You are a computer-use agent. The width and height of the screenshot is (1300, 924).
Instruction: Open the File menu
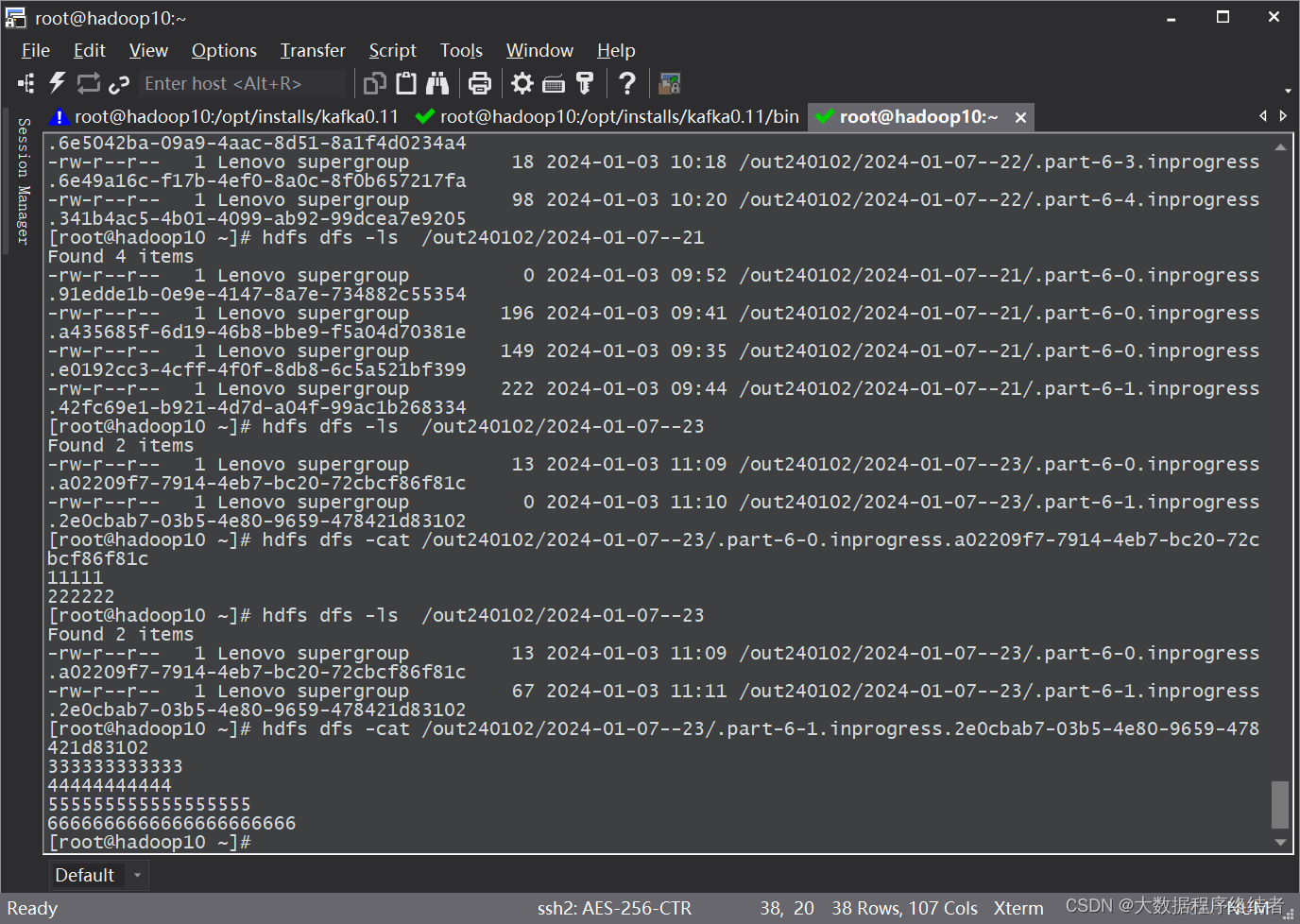pos(36,50)
